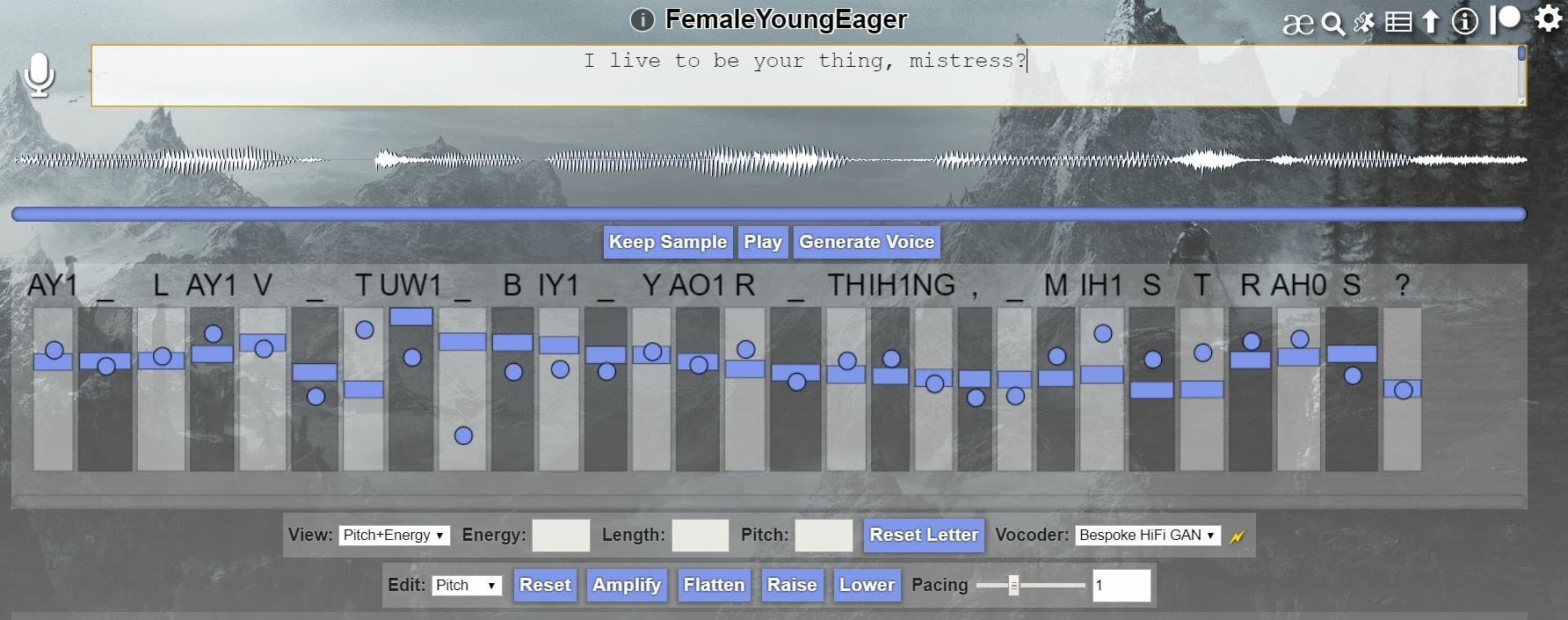Screen dimensions: 1568x620
Task: Click the AH0 phoneme energy circle
Action: coord(1300,339)
